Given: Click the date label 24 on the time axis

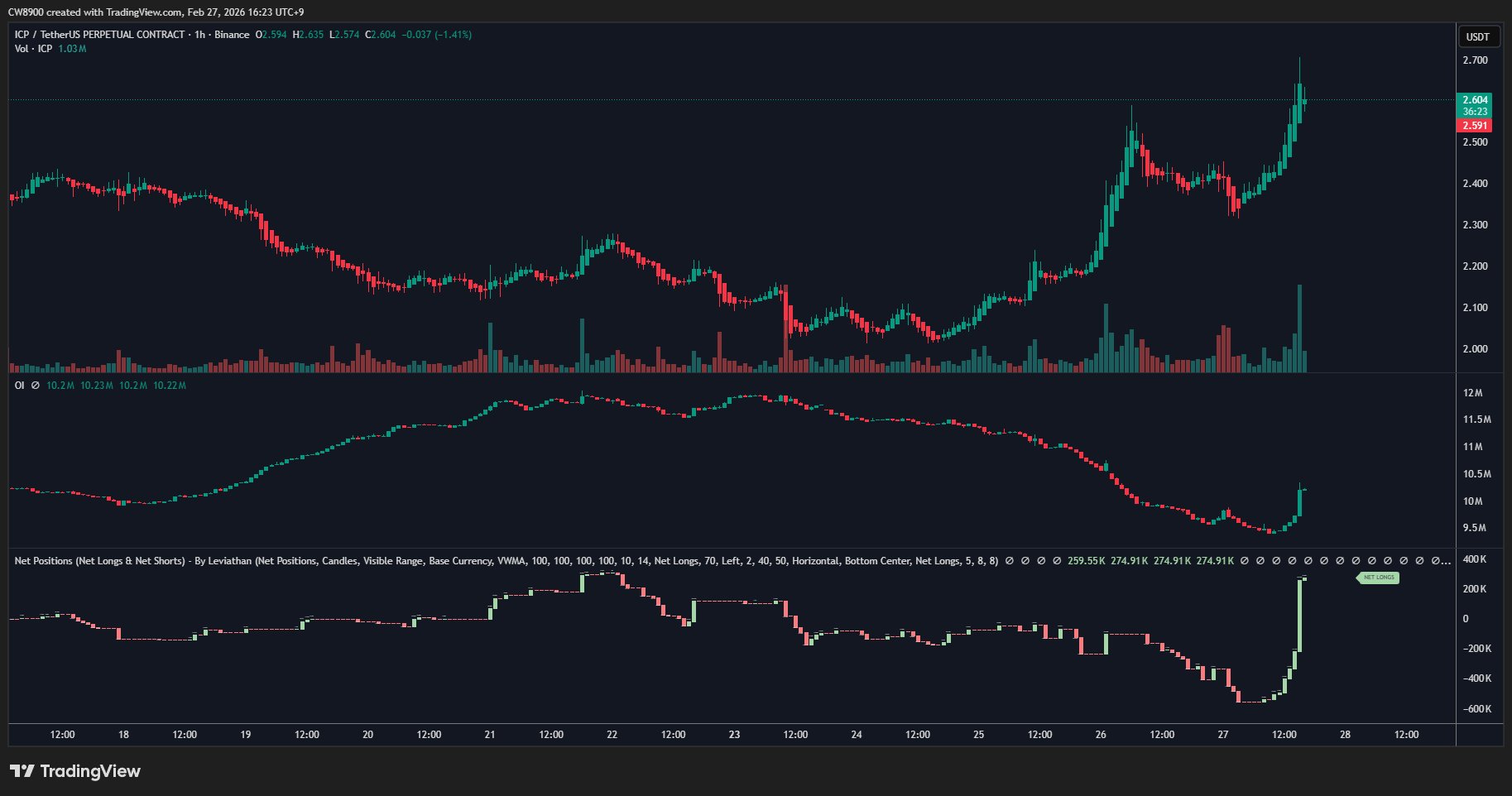Looking at the screenshot, I should (857, 735).
